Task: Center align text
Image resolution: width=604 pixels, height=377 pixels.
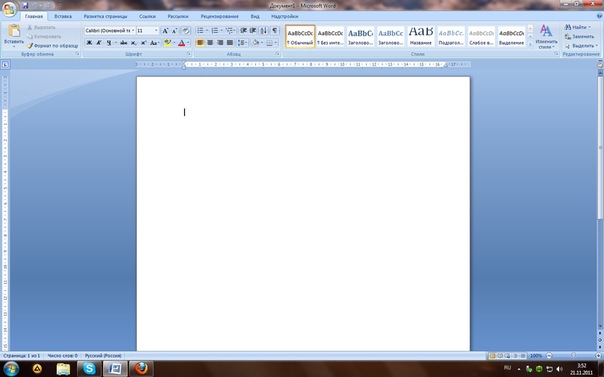Action: 210,43
